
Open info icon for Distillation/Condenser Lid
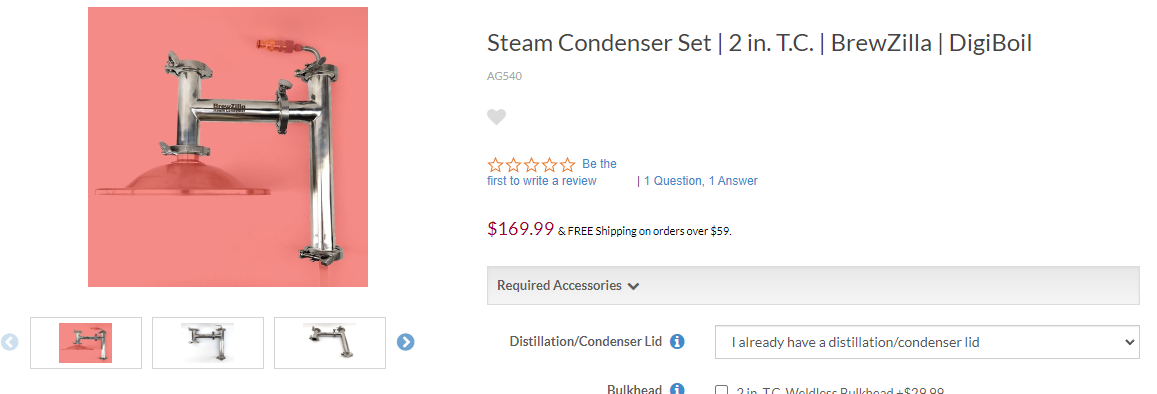[677, 342]
